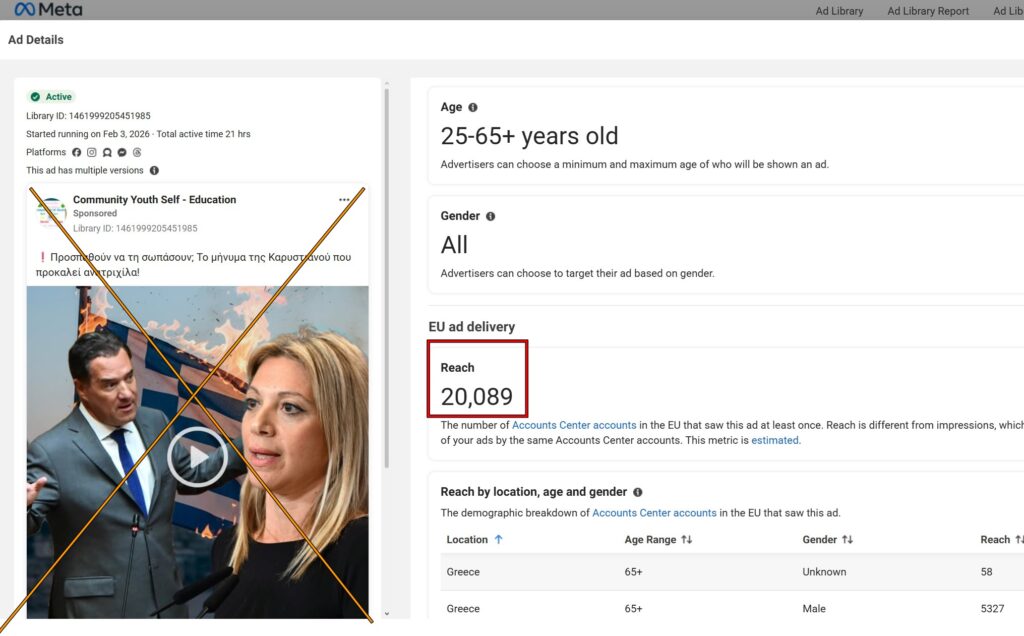1024x636 pixels.
Task: Click the Facebook platform icon
Action: click(x=76, y=153)
